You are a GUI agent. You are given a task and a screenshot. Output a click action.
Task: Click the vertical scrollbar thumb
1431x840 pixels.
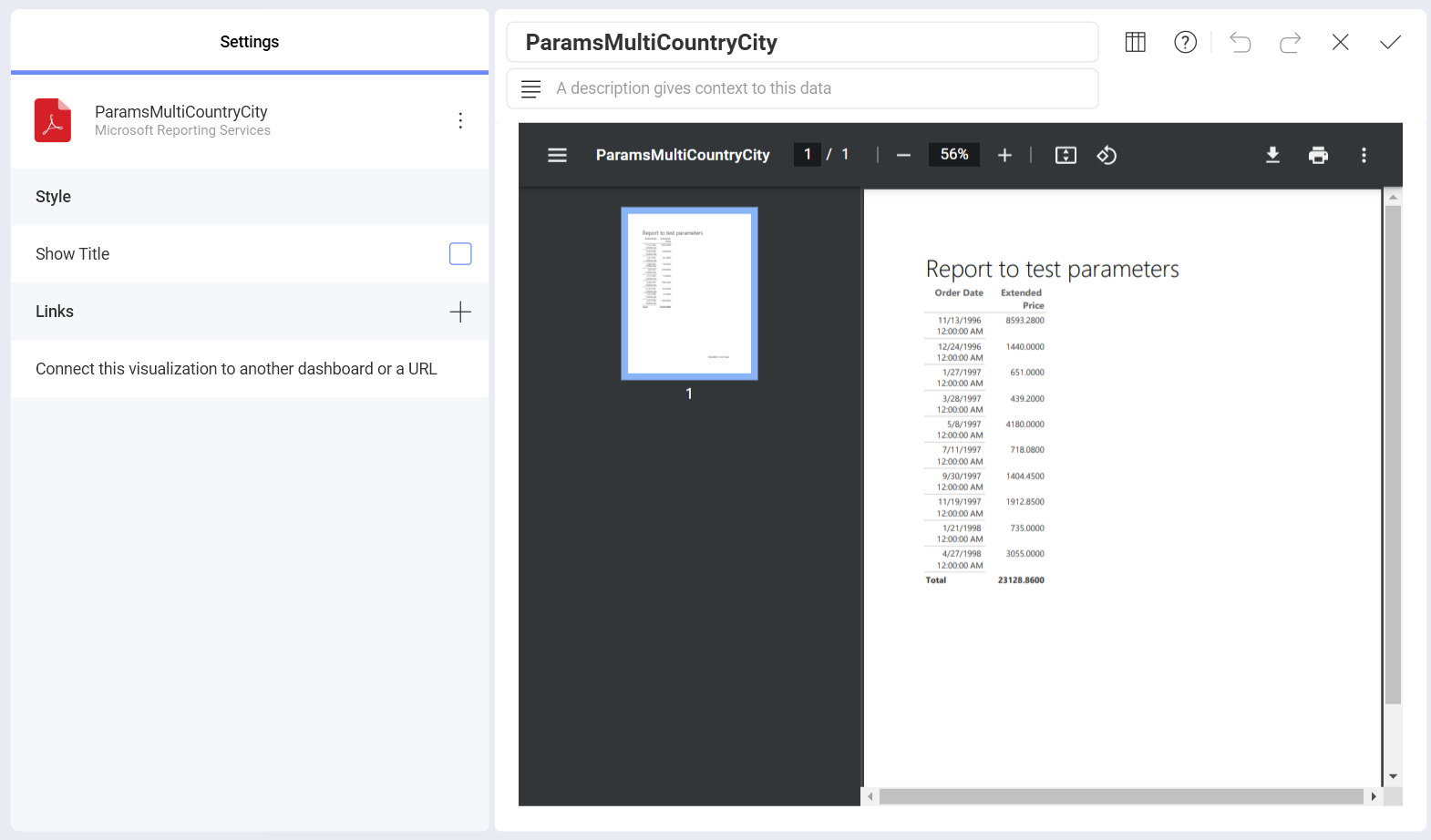point(1393,456)
